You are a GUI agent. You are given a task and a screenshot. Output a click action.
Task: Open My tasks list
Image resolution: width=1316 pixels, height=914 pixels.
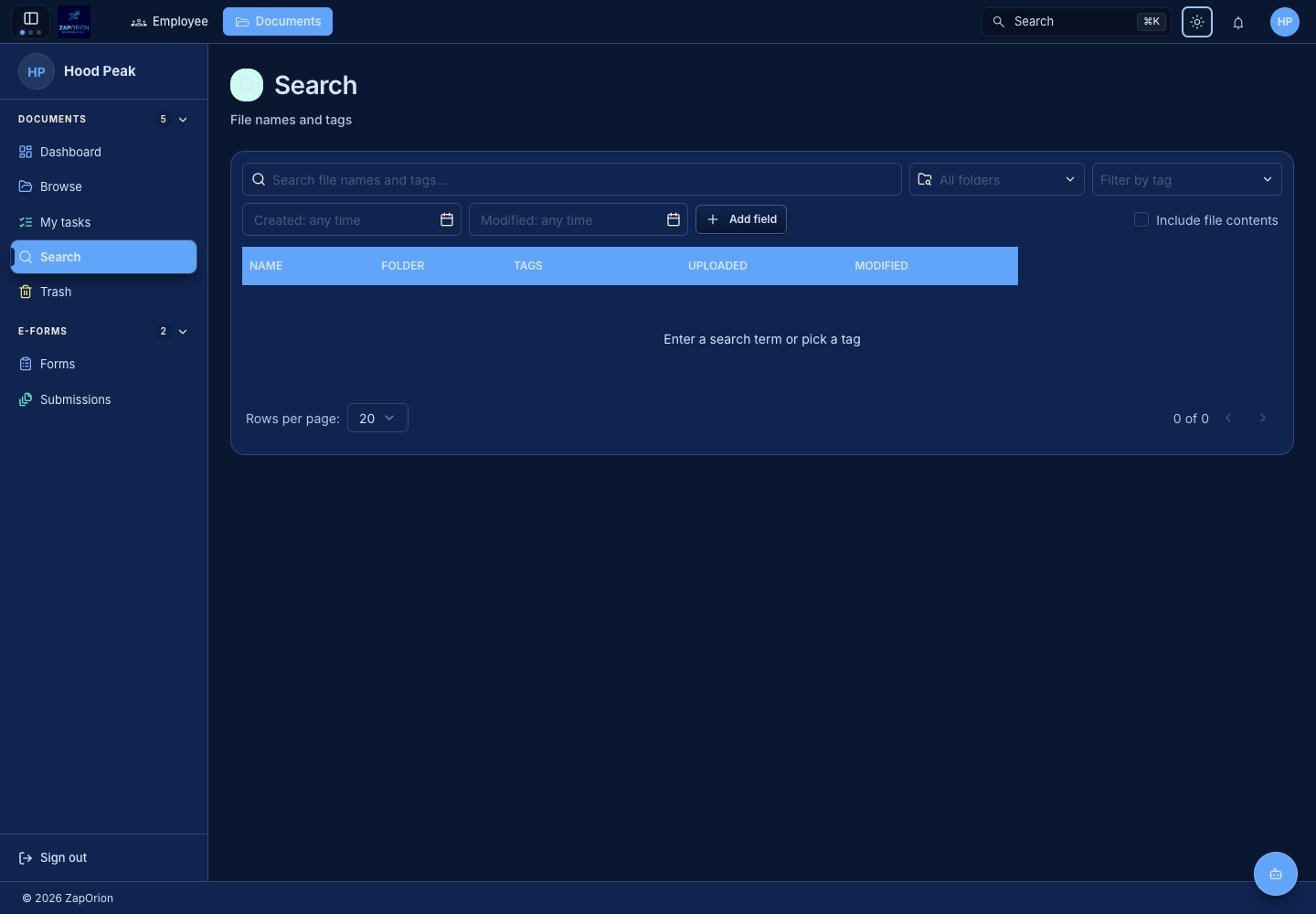click(103, 222)
